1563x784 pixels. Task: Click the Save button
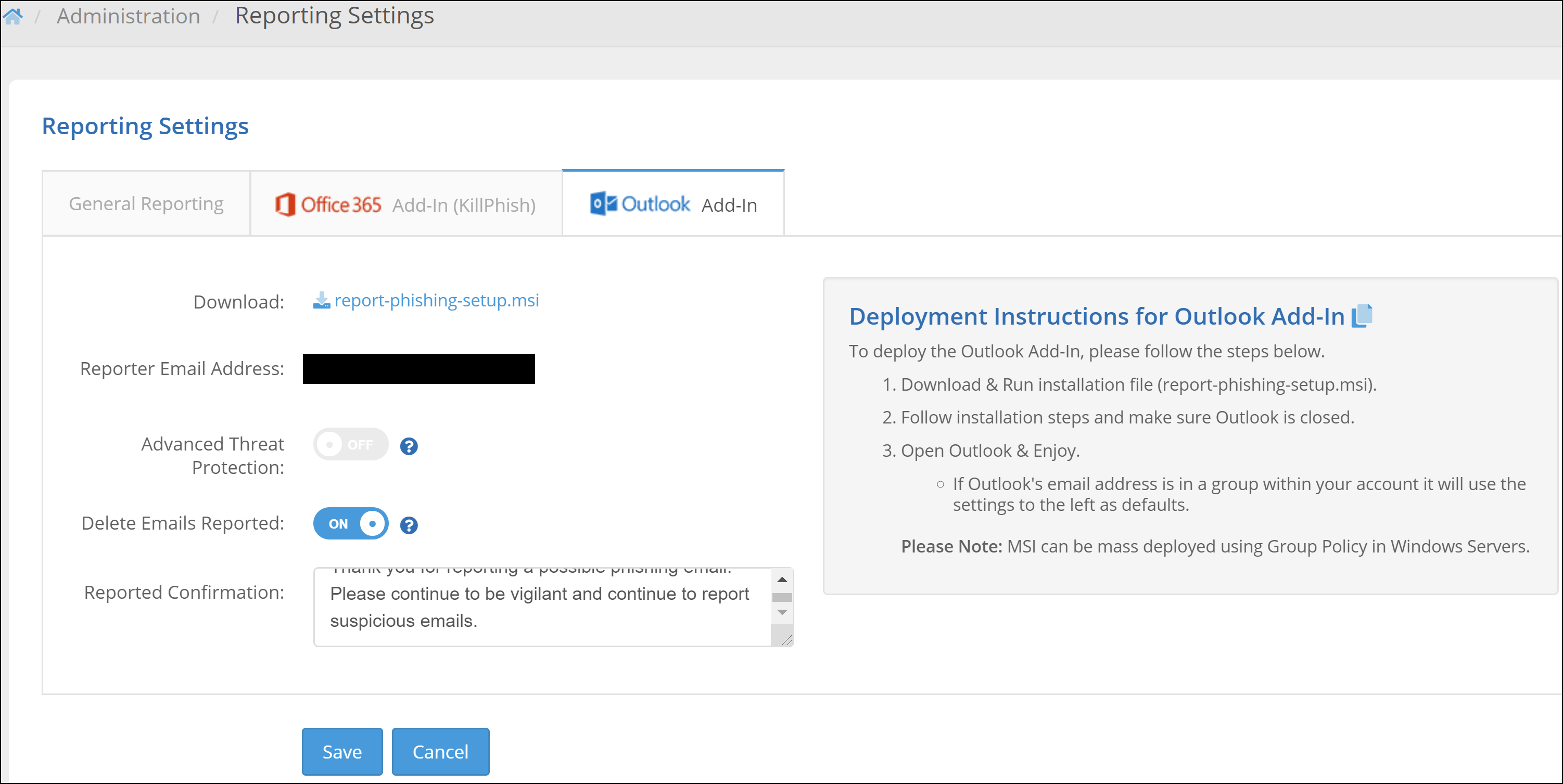(342, 752)
